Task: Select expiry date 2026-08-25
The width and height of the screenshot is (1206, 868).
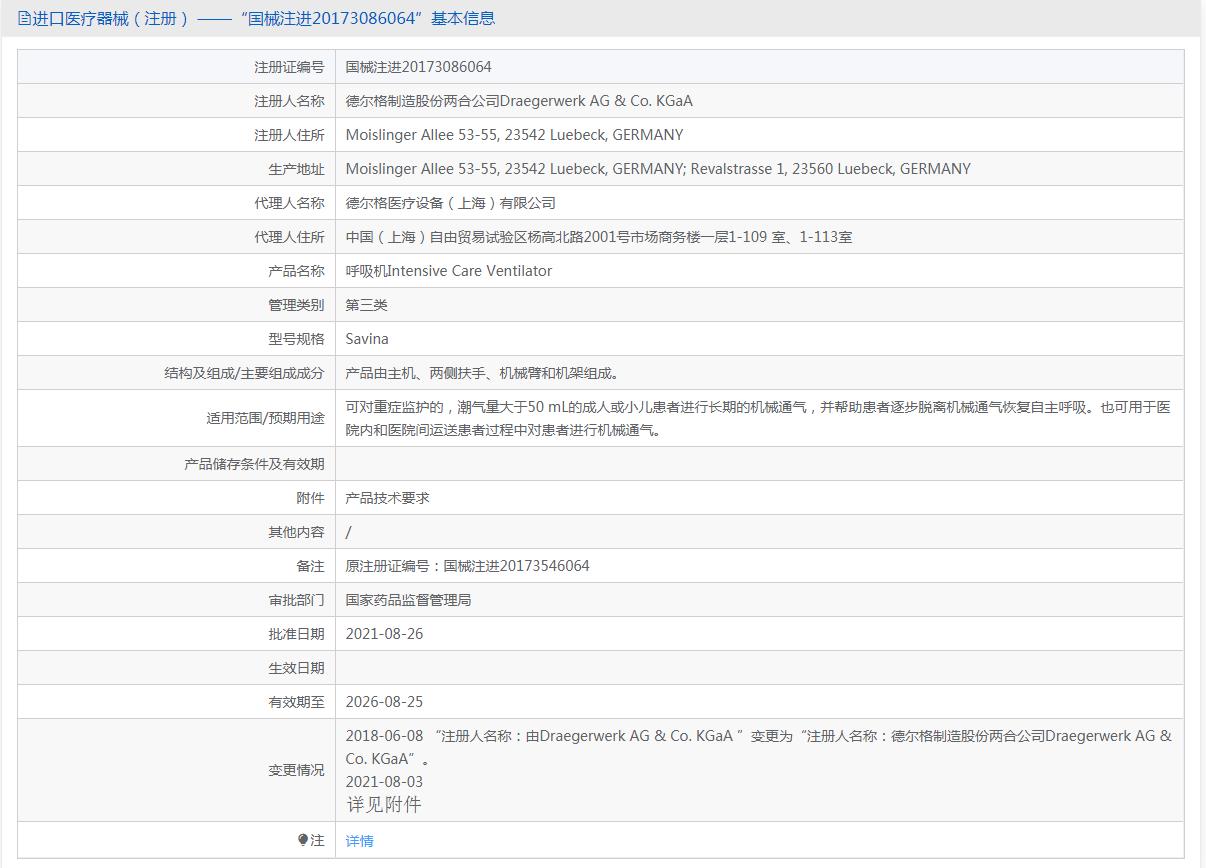Action: click(x=385, y=702)
